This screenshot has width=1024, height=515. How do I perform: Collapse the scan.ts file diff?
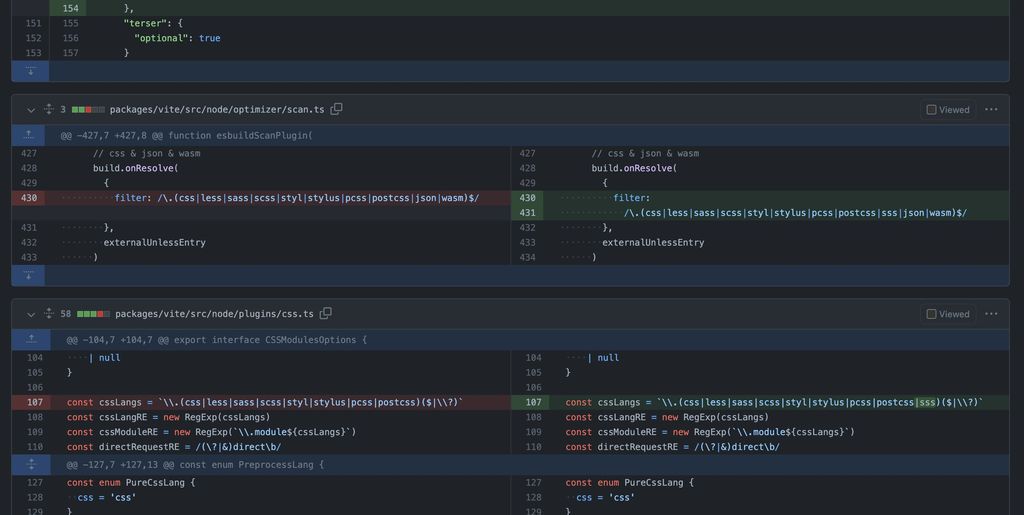(x=31, y=110)
